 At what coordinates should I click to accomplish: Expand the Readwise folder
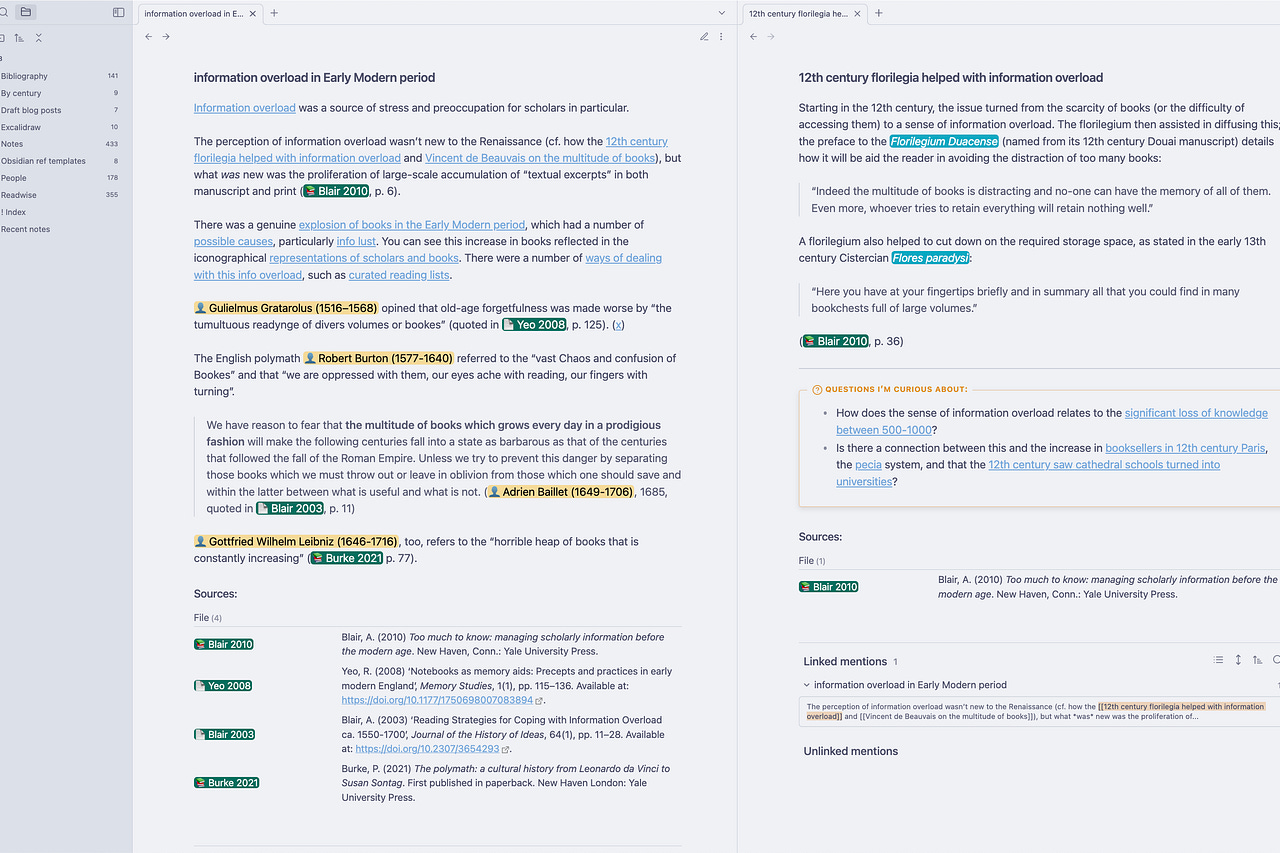click(60, 195)
